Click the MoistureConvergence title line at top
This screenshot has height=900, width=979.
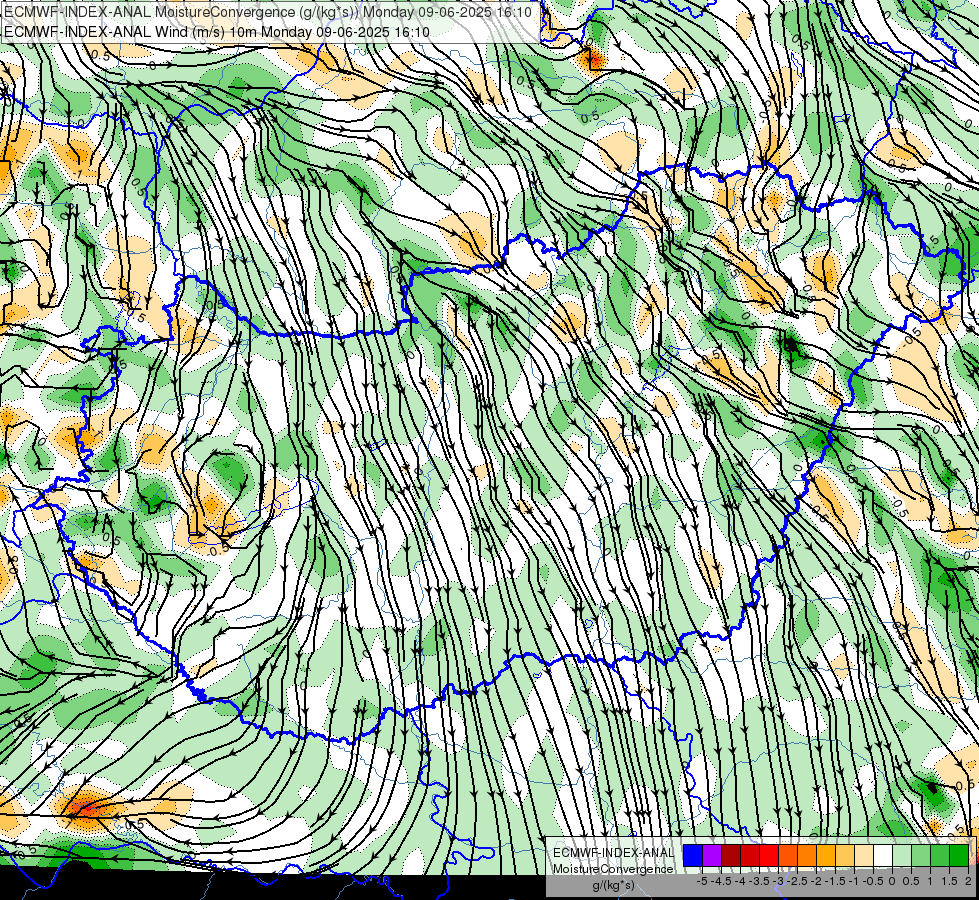click(268, 12)
